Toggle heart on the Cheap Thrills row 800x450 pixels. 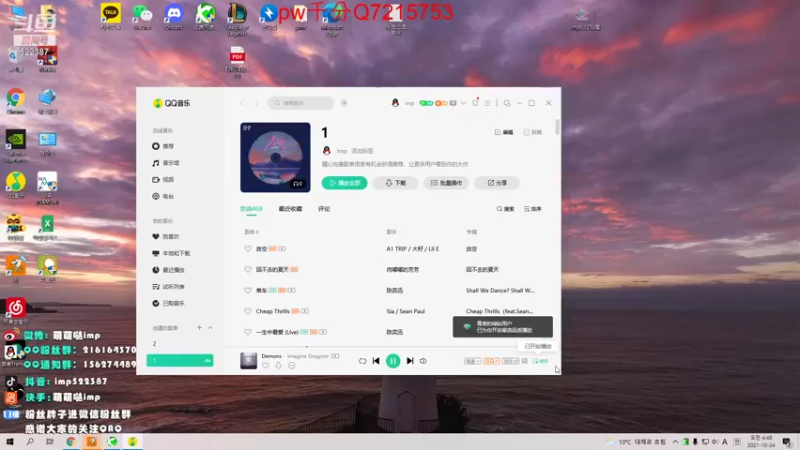pos(248,311)
